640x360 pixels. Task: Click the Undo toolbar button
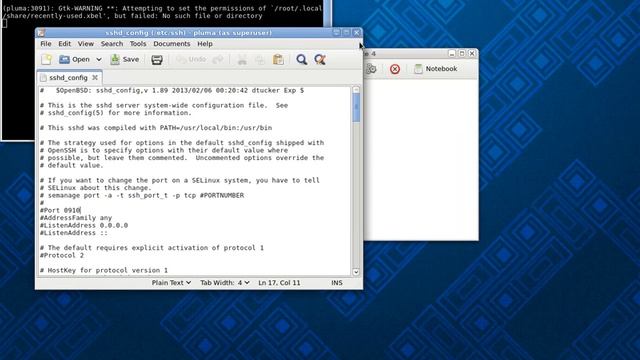click(x=191, y=60)
